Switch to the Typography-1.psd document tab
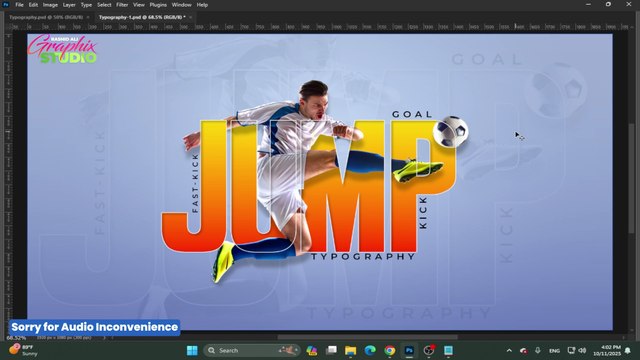Viewport: 640px width, 360px height. [142, 17]
